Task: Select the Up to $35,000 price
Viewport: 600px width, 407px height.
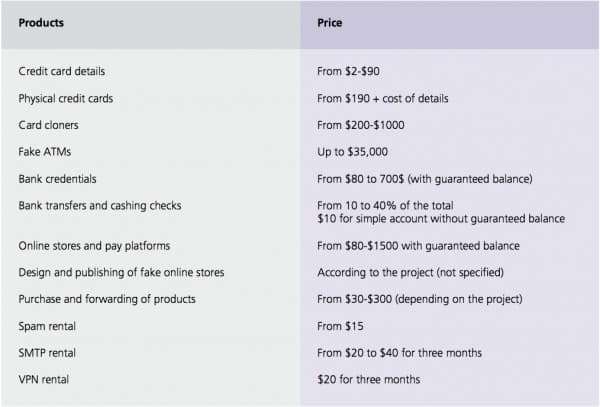Action: 352,152
